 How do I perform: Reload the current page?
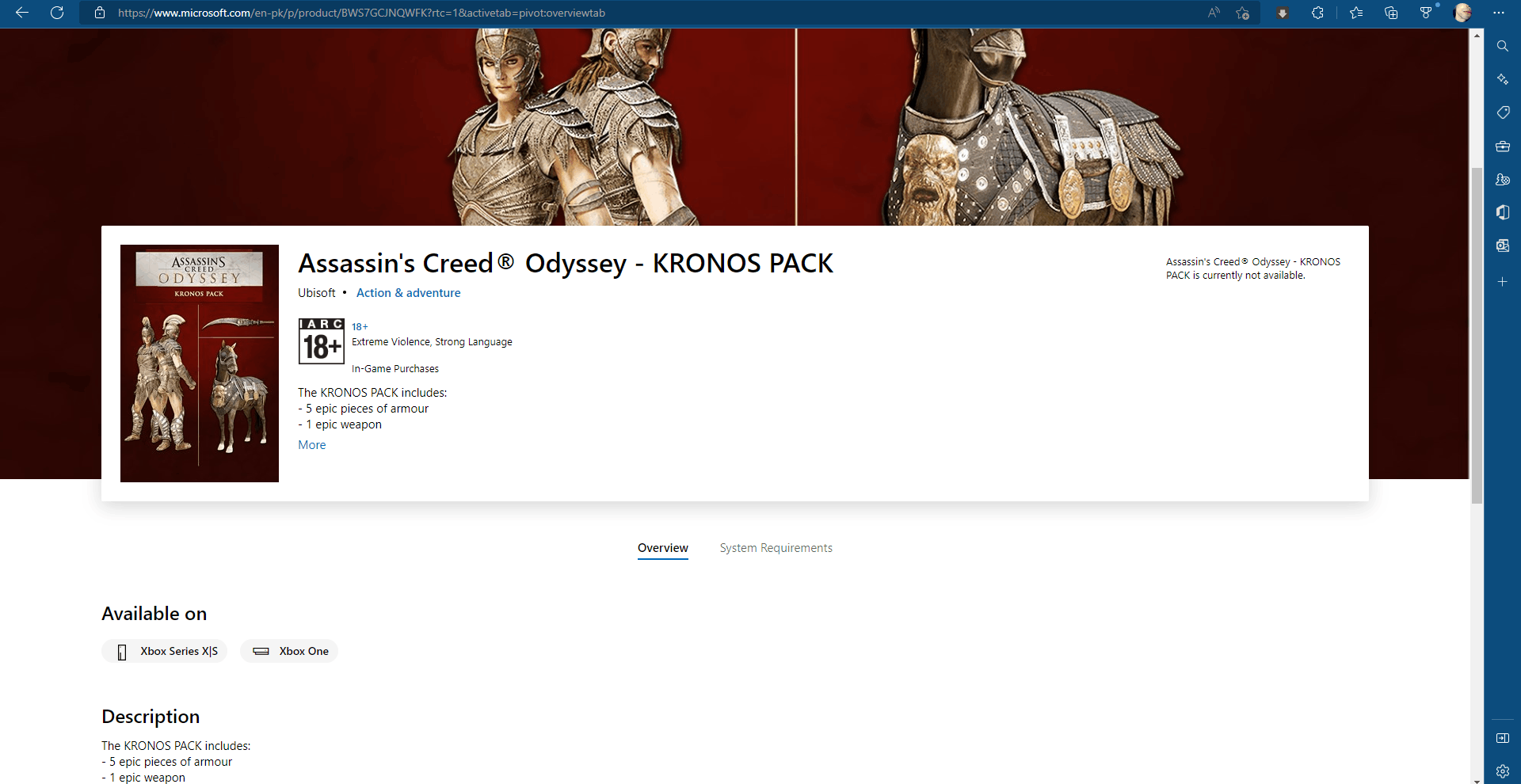[x=57, y=13]
